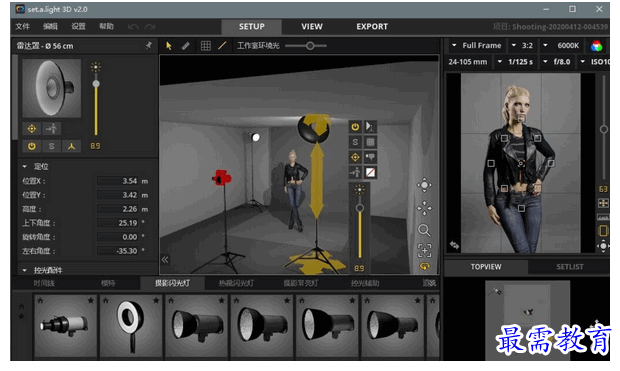Select the arrow pointer tool
Screen dimensions: 620x371
coord(169,46)
